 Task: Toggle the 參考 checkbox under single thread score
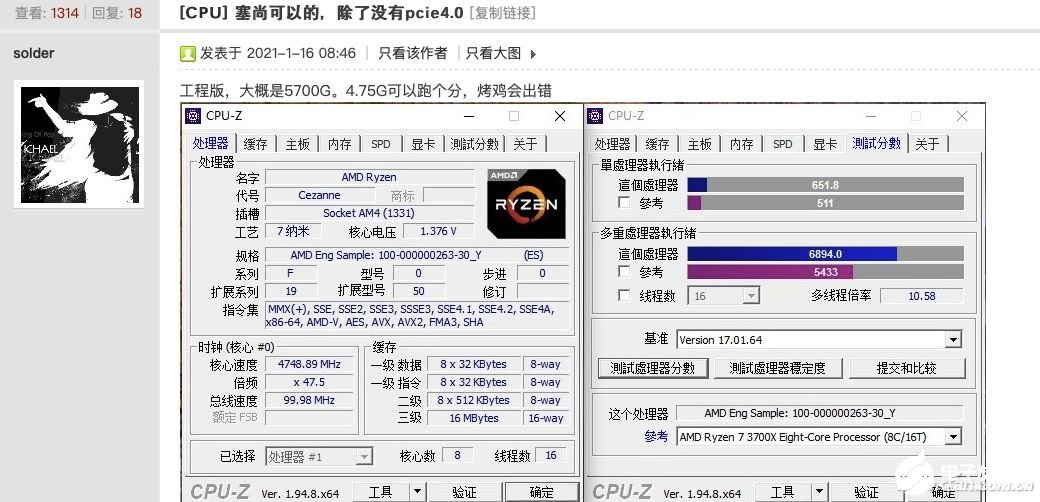pos(624,202)
